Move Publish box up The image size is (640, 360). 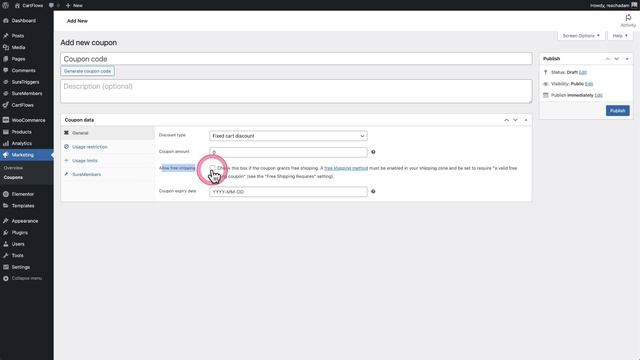click(607, 59)
